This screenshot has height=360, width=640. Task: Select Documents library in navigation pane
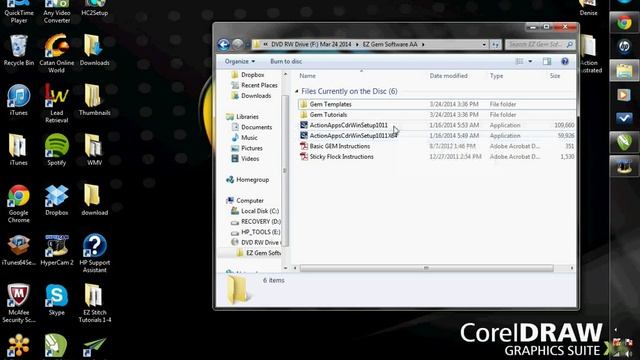coord(256,127)
